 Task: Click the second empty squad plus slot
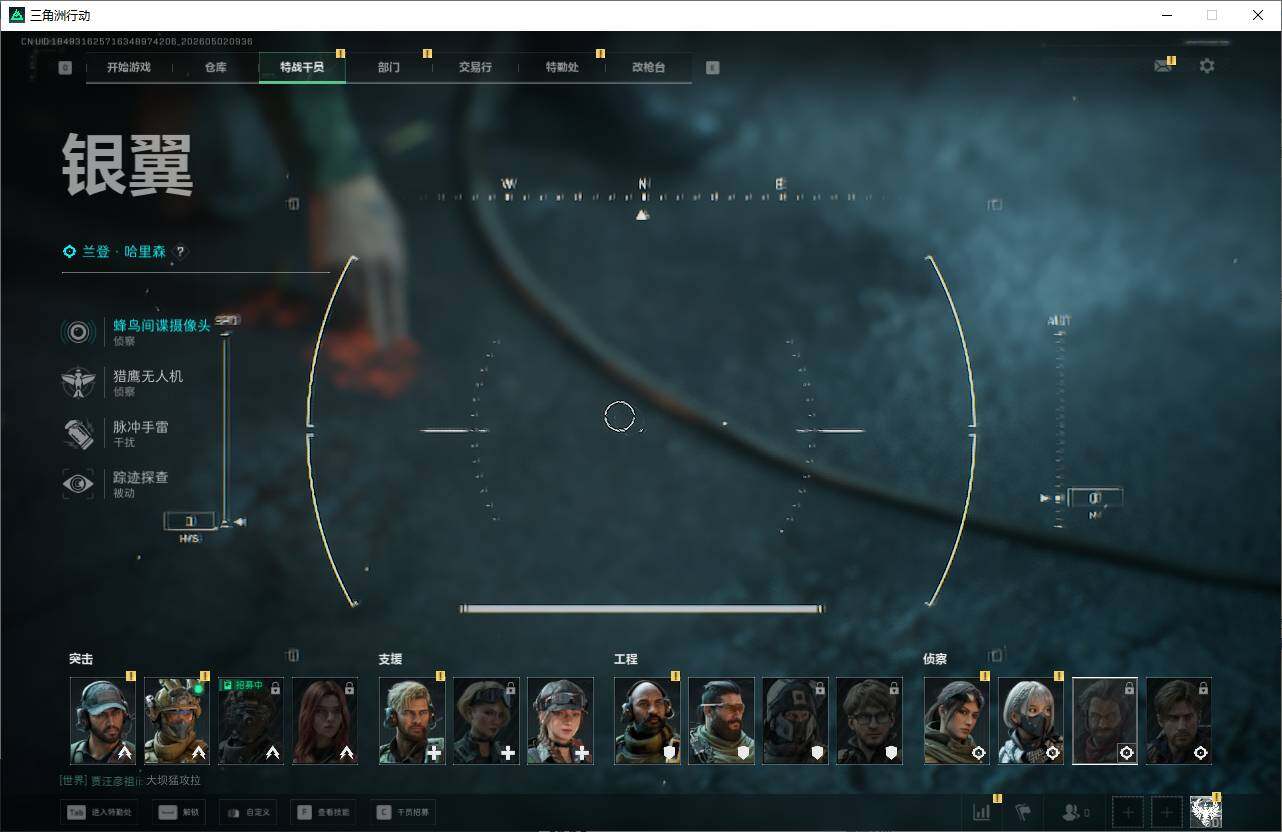click(1166, 812)
